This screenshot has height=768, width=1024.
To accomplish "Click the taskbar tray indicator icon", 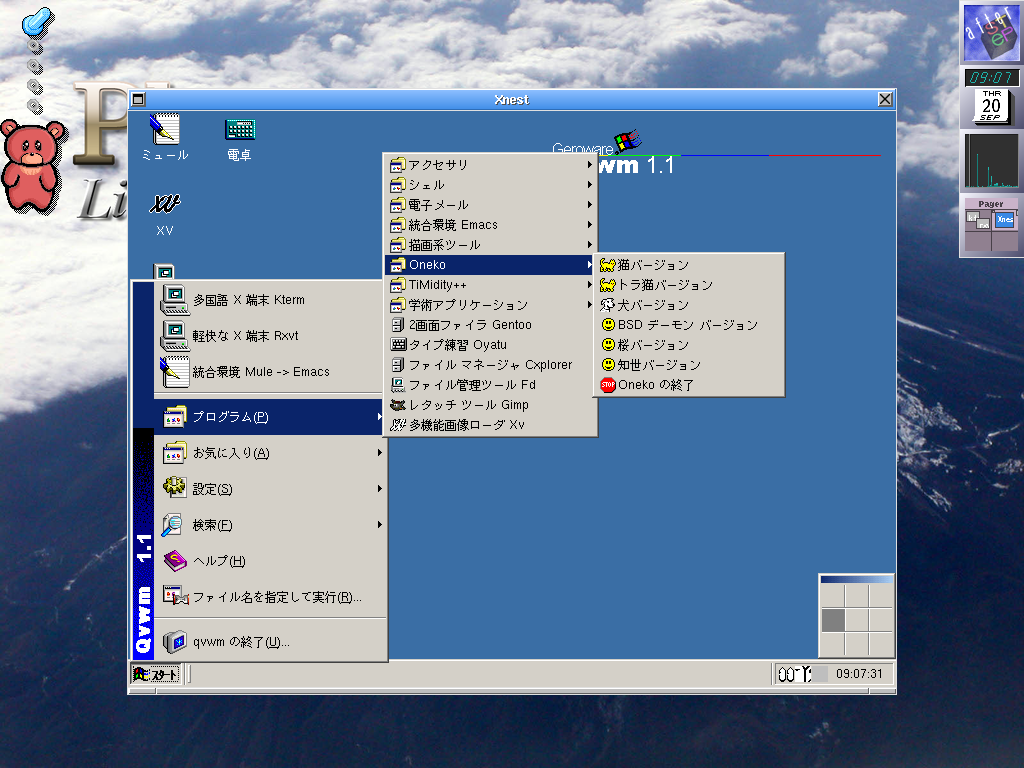I will pyautogui.click(x=795, y=674).
